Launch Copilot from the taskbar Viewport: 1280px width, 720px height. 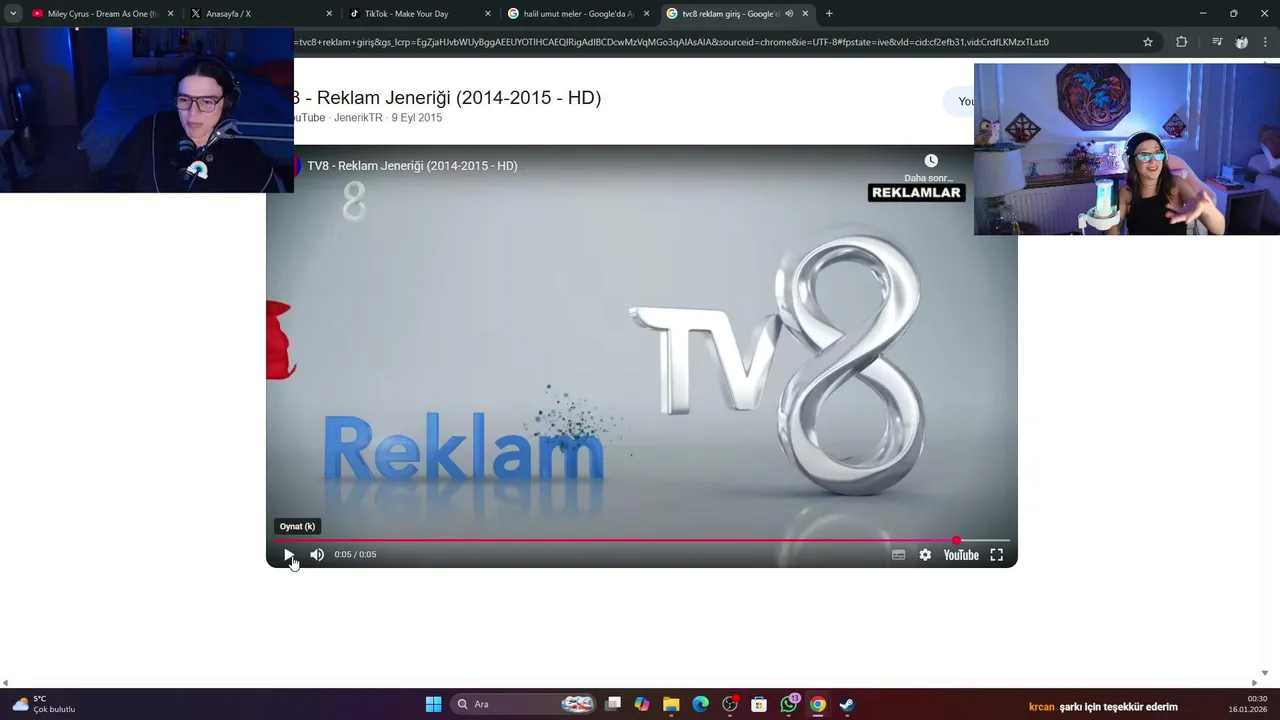point(642,704)
